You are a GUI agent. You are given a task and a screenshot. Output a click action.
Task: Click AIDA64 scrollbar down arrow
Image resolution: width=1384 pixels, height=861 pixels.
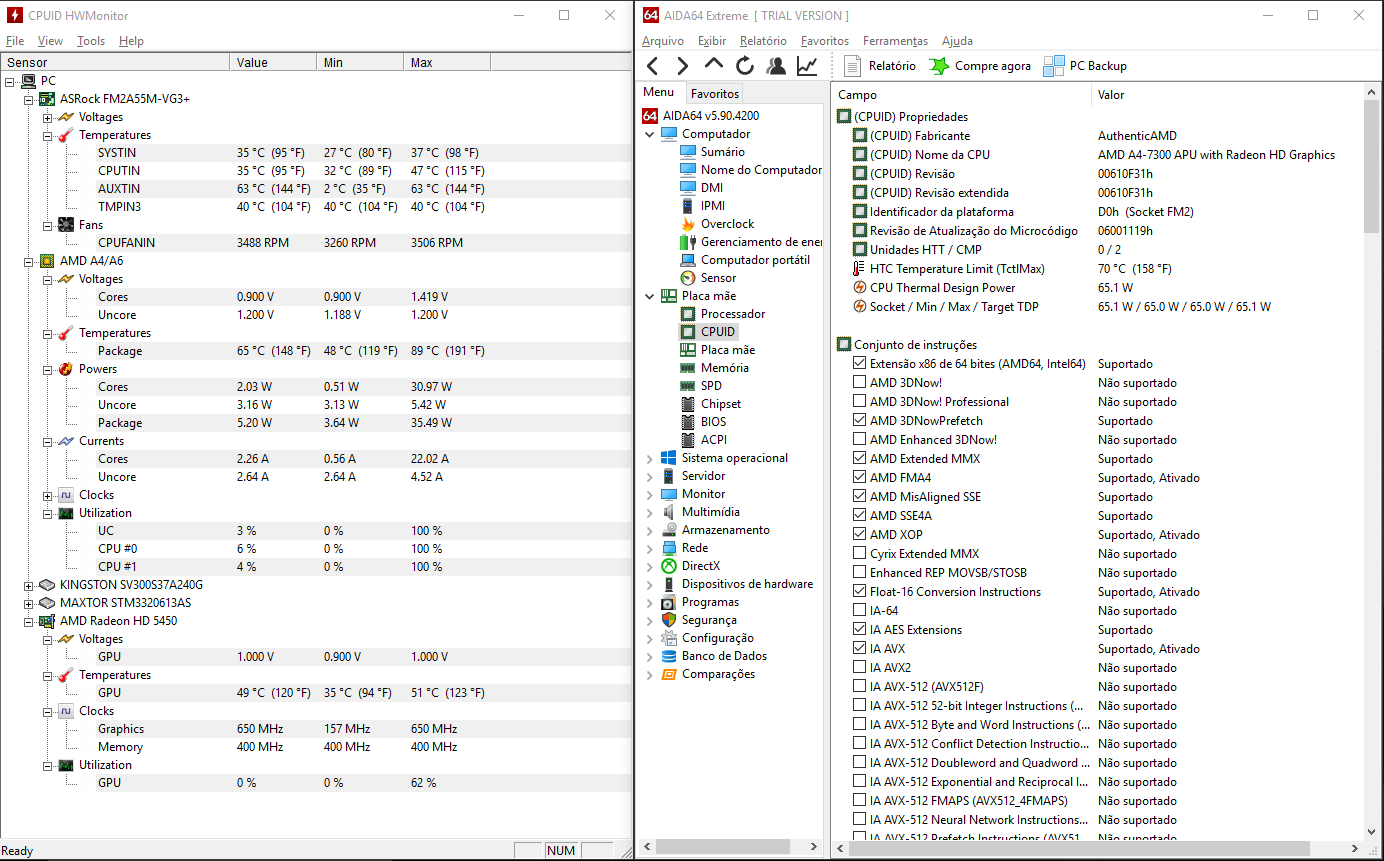[x=1372, y=831]
